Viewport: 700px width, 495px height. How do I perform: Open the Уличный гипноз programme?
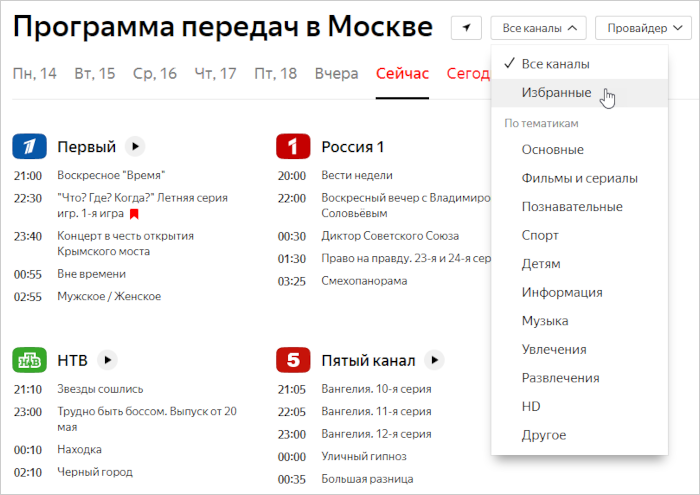click(364, 456)
